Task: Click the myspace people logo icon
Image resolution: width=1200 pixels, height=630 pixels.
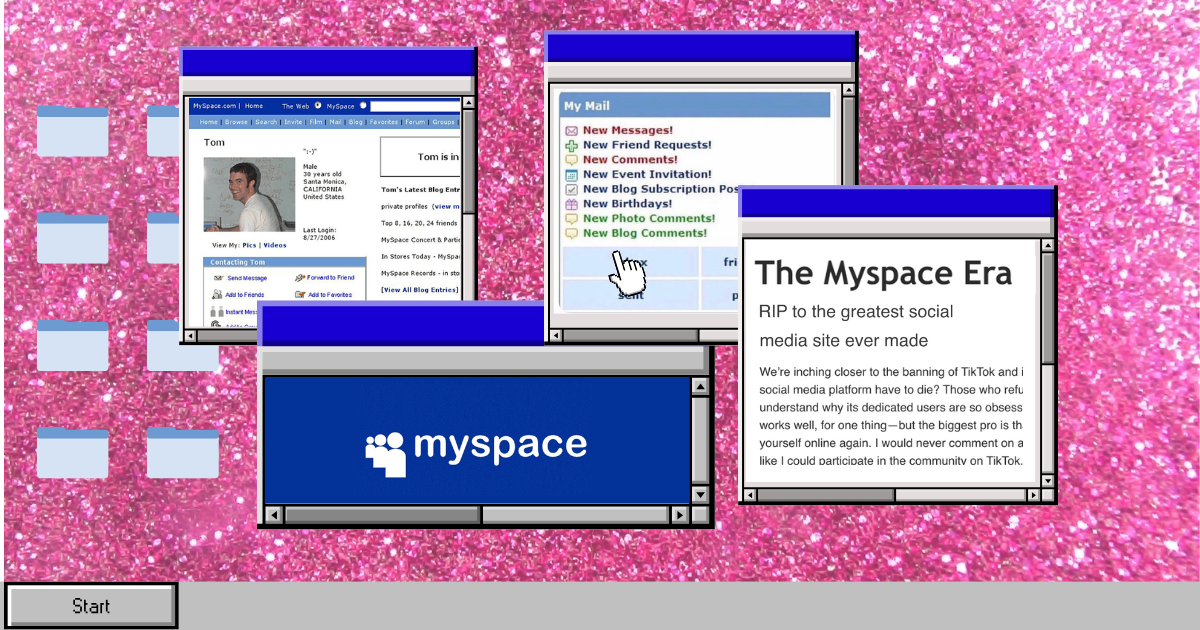Action: click(x=385, y=454)
